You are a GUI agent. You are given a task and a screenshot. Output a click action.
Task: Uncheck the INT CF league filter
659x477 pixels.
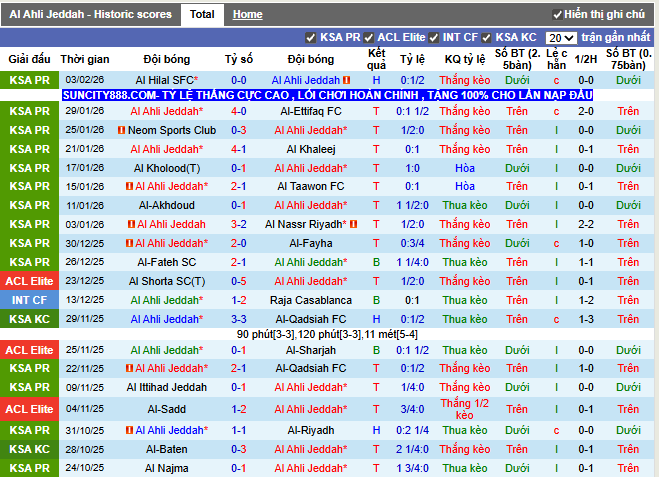point(434,38)
